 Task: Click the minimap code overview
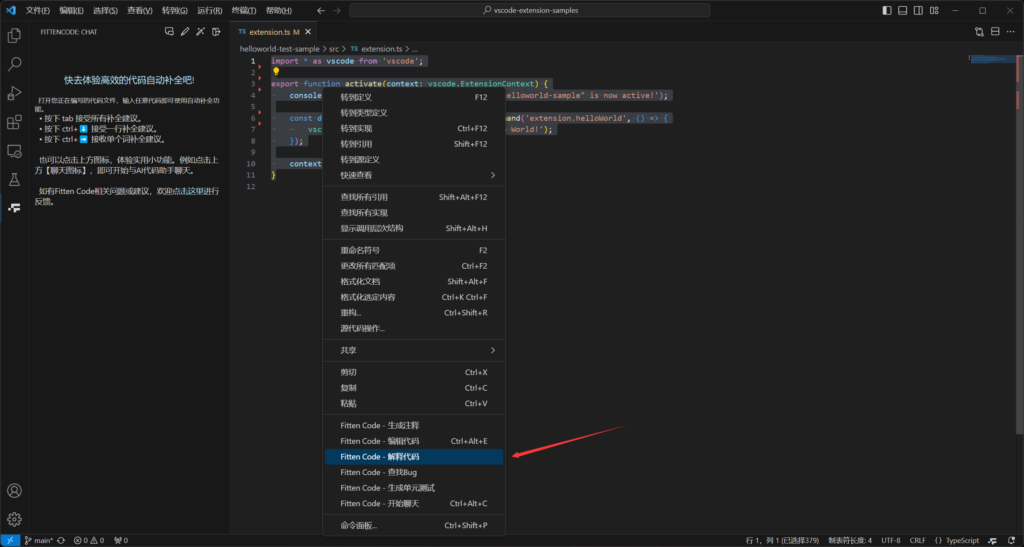(x=990, y=60)
